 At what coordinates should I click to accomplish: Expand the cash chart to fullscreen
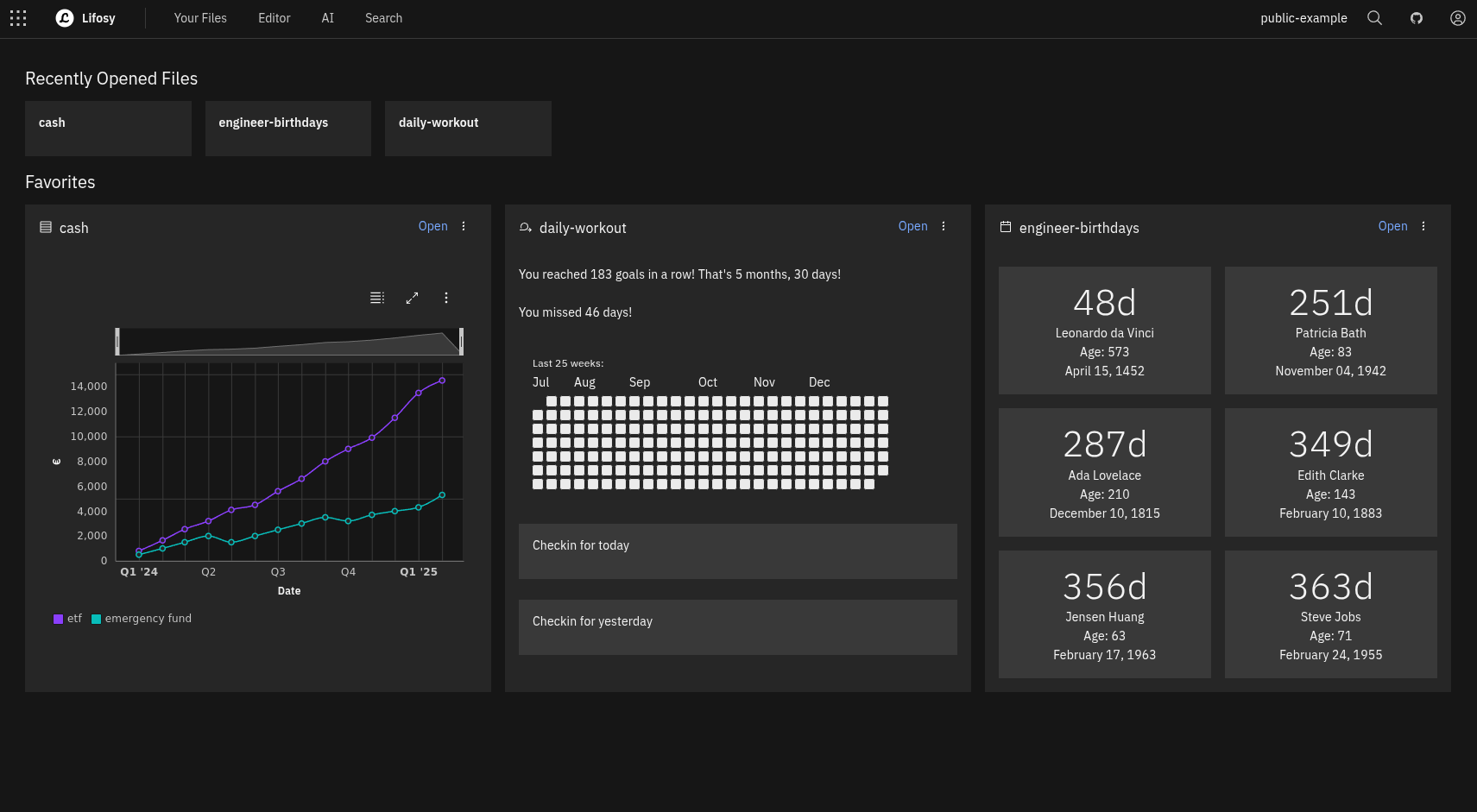[x=412, y=298]
